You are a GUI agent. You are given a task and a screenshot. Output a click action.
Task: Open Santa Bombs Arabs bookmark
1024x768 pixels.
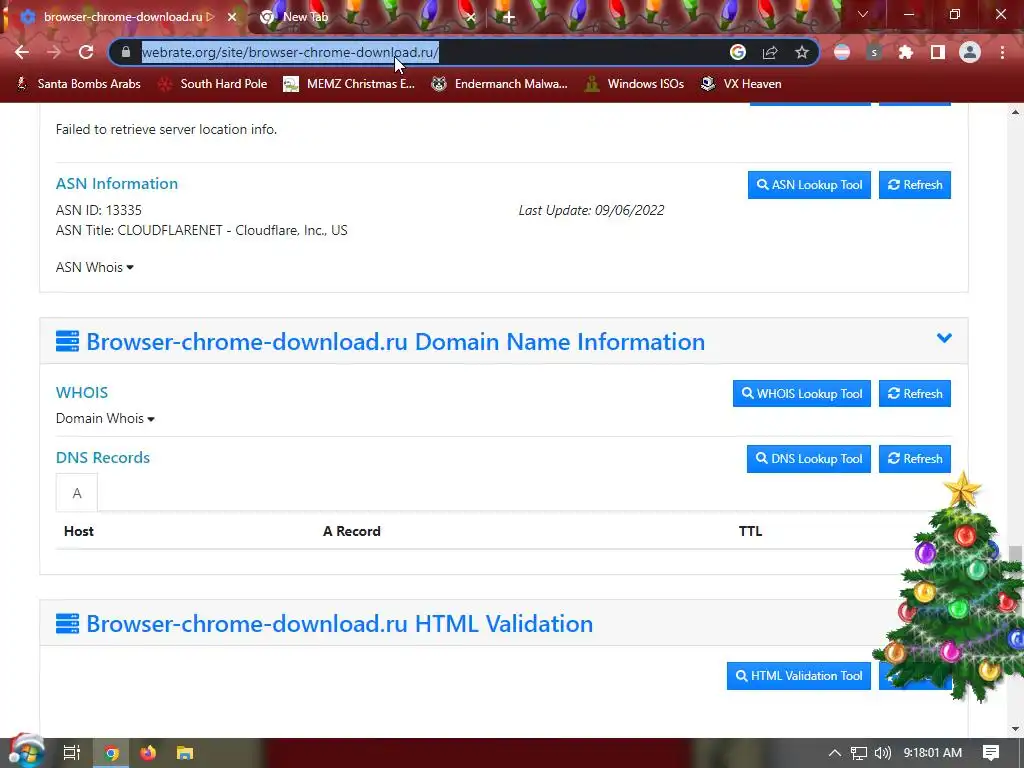79,84
